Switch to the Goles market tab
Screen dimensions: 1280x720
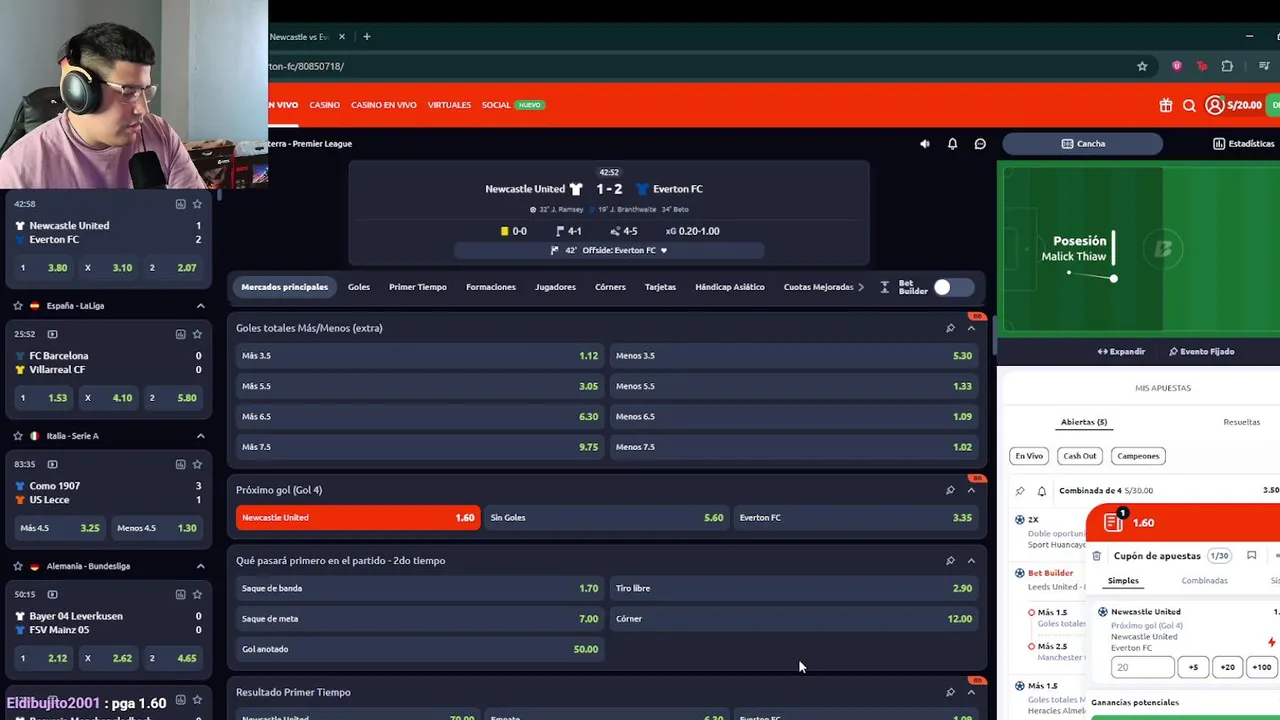359,287
